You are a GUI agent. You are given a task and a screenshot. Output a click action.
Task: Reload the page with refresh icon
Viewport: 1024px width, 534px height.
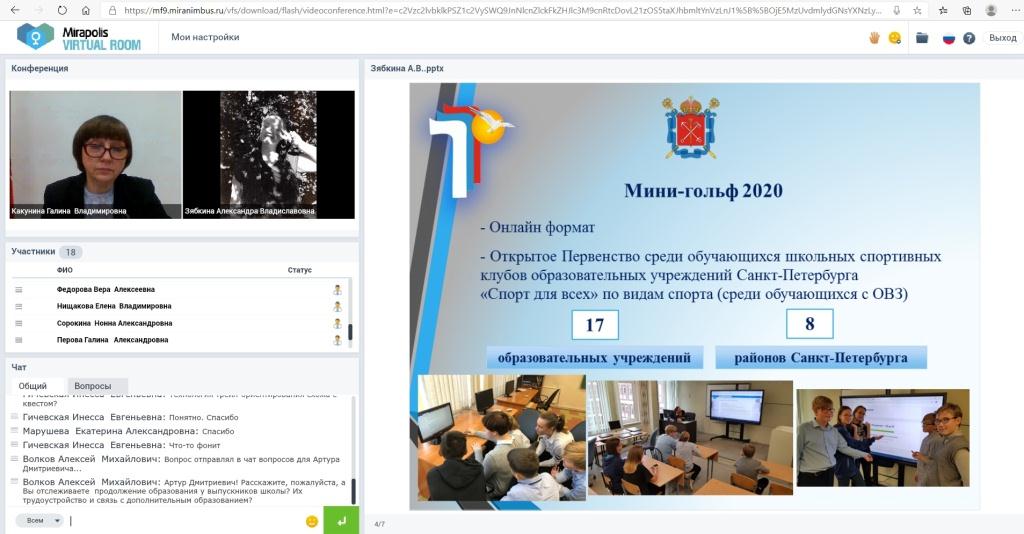(62, 10)
